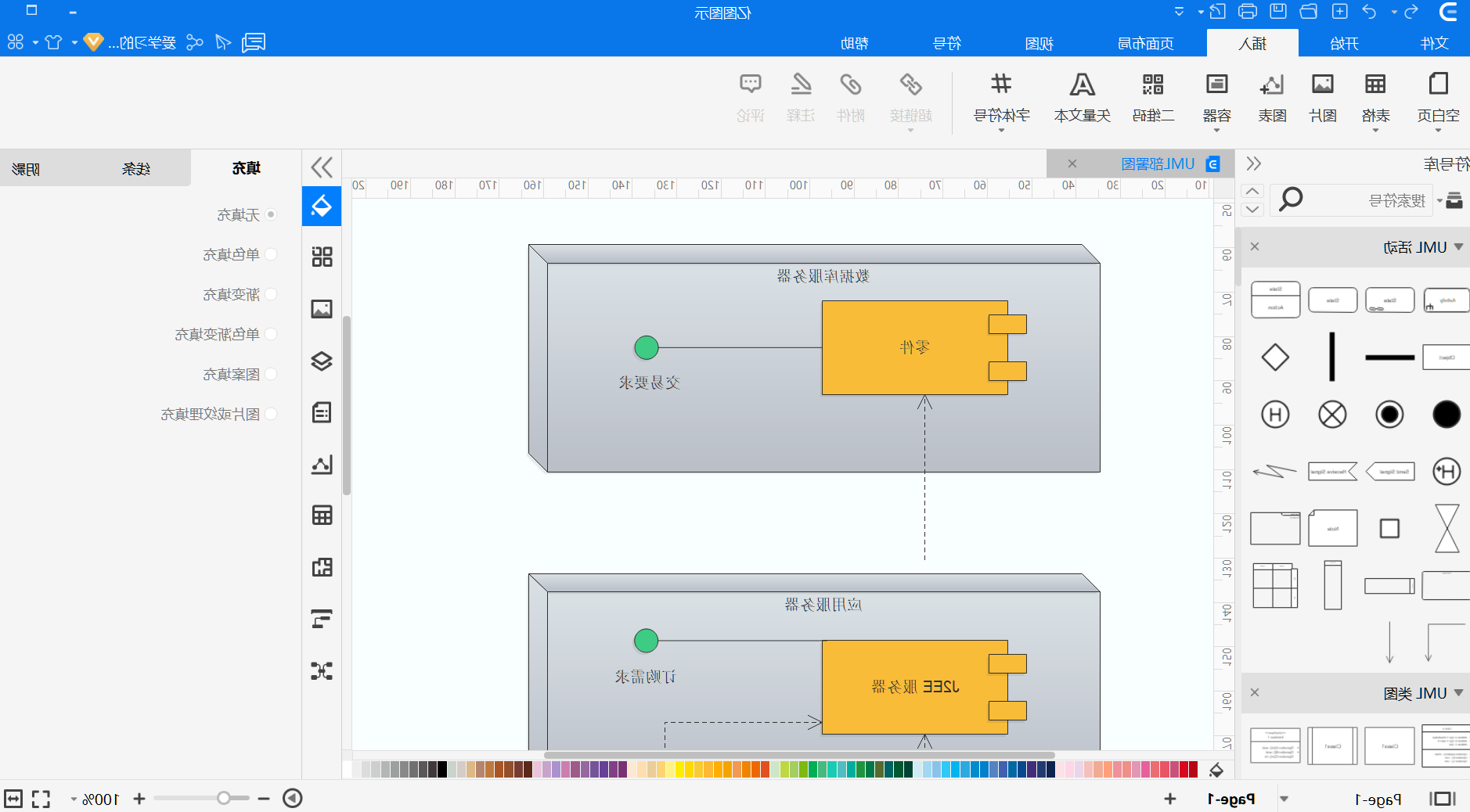Open the 帮助 help tab
The width and height of the screenshot is (1470, 812).
pos(854,43)
